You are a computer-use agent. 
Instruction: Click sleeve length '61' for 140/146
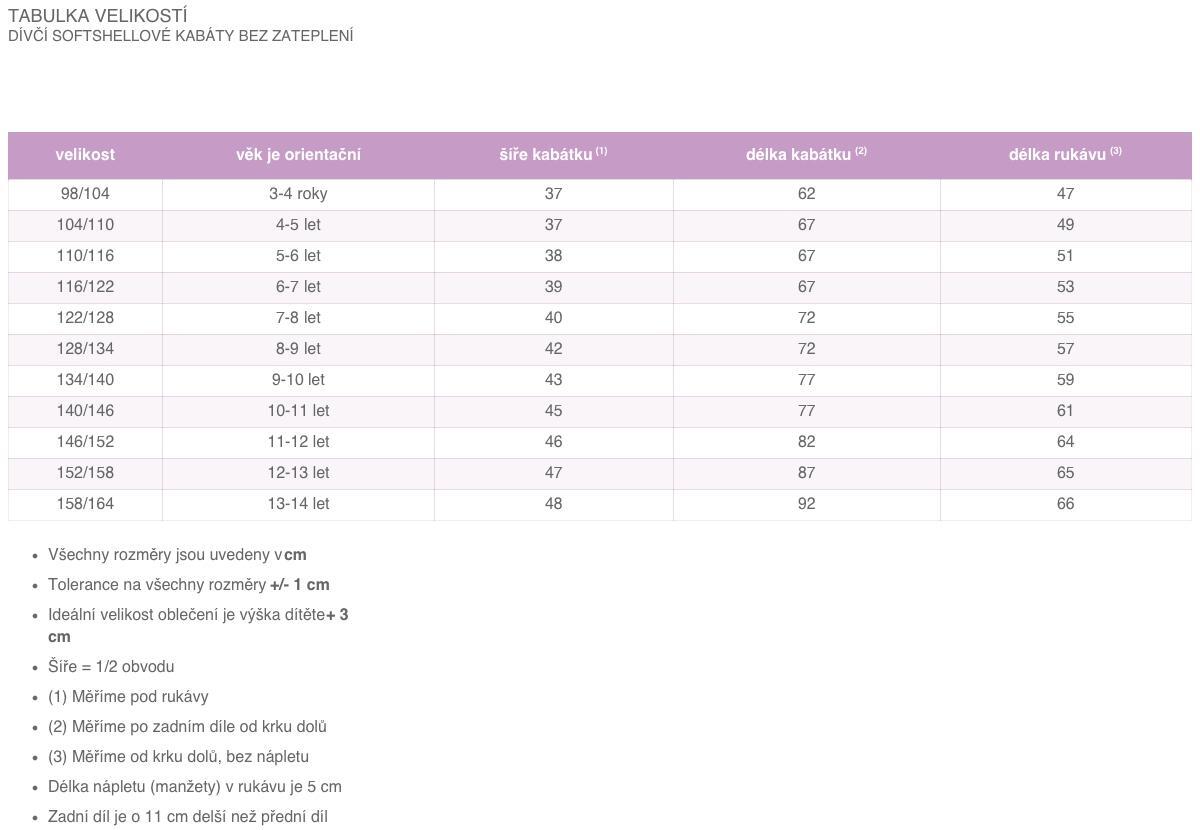click(x=1065, y=411)
